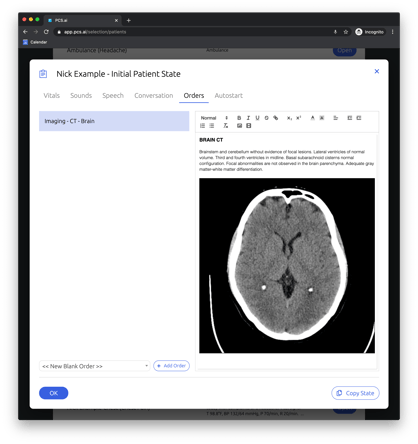
Task: Click the Copy State button
Action: point(355,393)
